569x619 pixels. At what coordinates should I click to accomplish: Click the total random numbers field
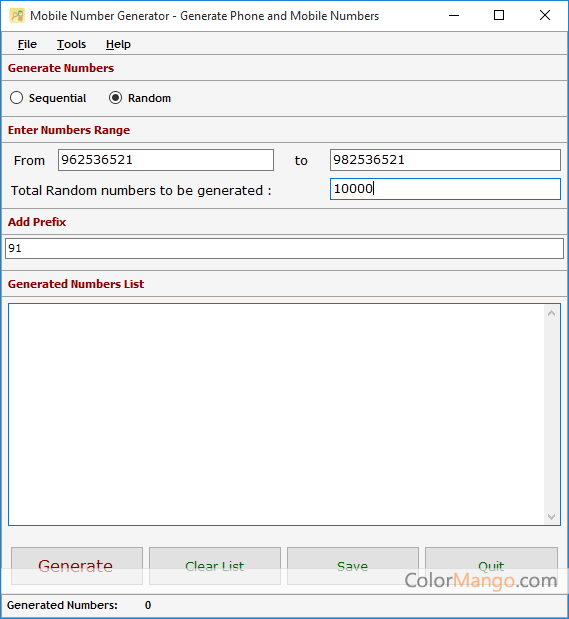coord(445,189)
